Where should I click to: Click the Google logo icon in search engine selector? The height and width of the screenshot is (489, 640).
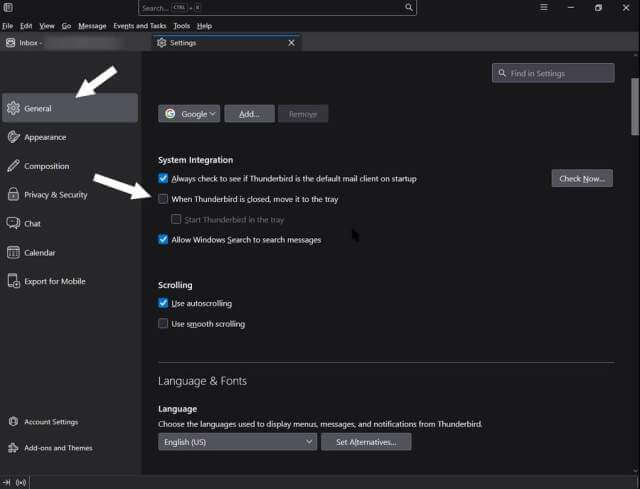170,113
